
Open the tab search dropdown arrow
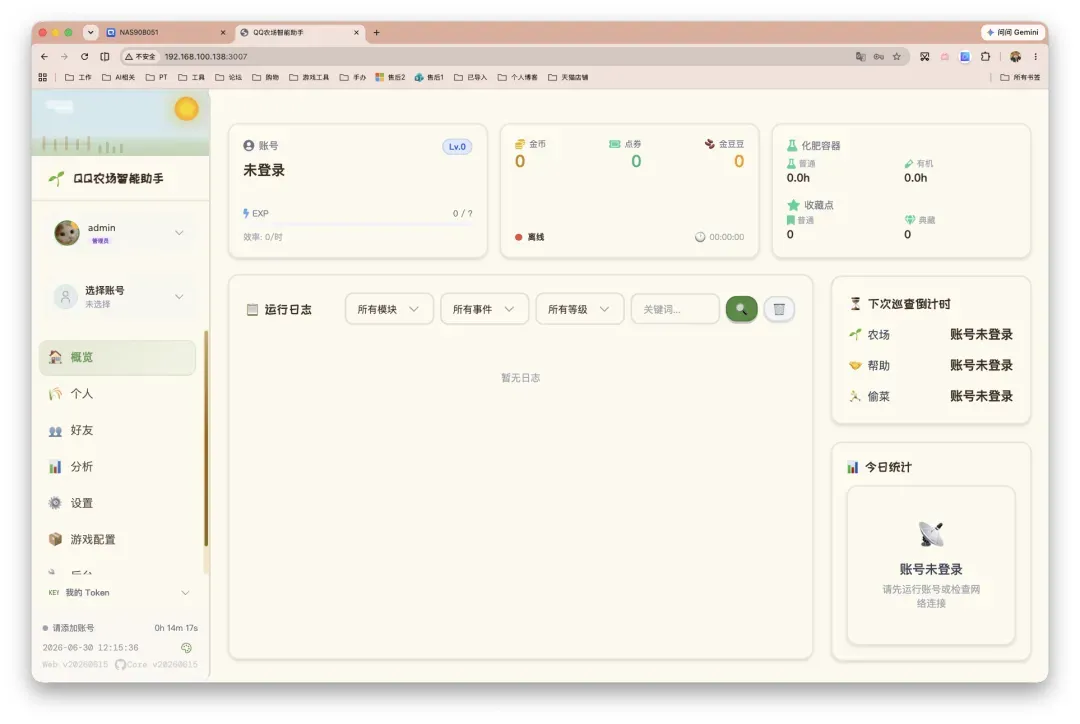(90, 32)
